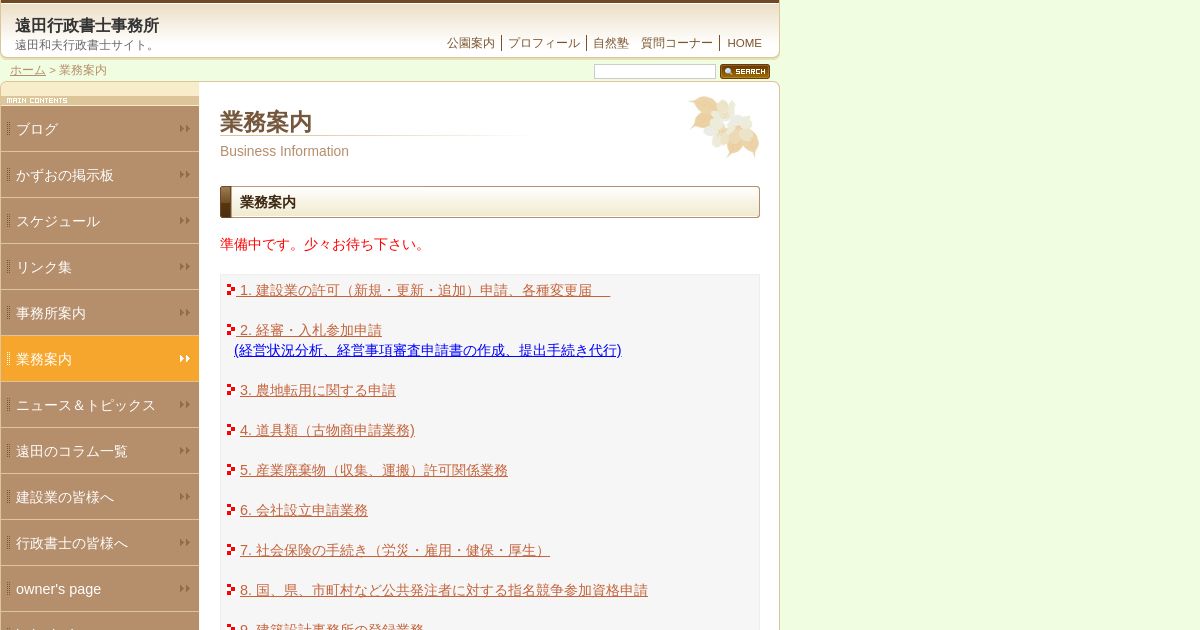
Task: Open owner's page in the sidebar
Action: [x=100, y=589]
